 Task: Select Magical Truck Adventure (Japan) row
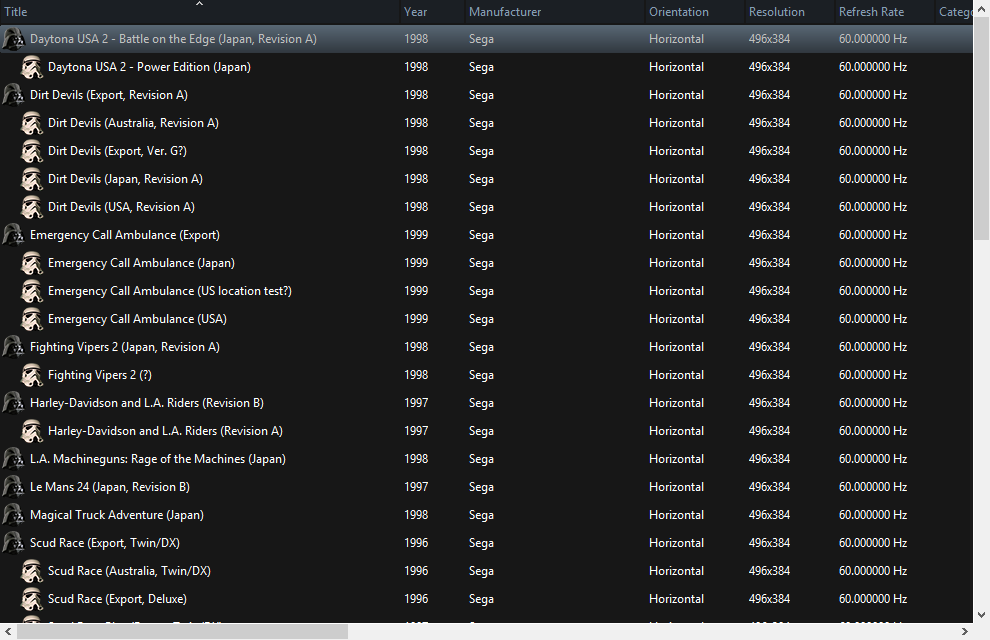486,515
